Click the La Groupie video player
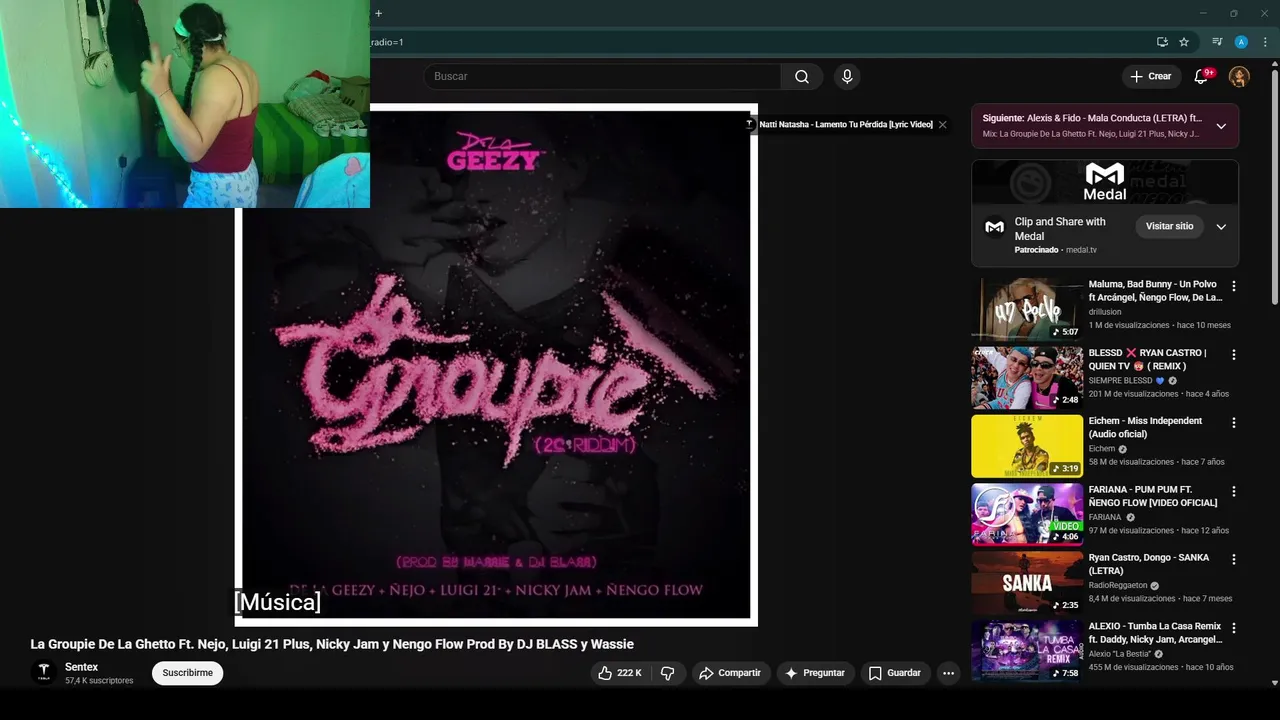Viewport: 1280px width, 720px height. [x=496, y=365]
